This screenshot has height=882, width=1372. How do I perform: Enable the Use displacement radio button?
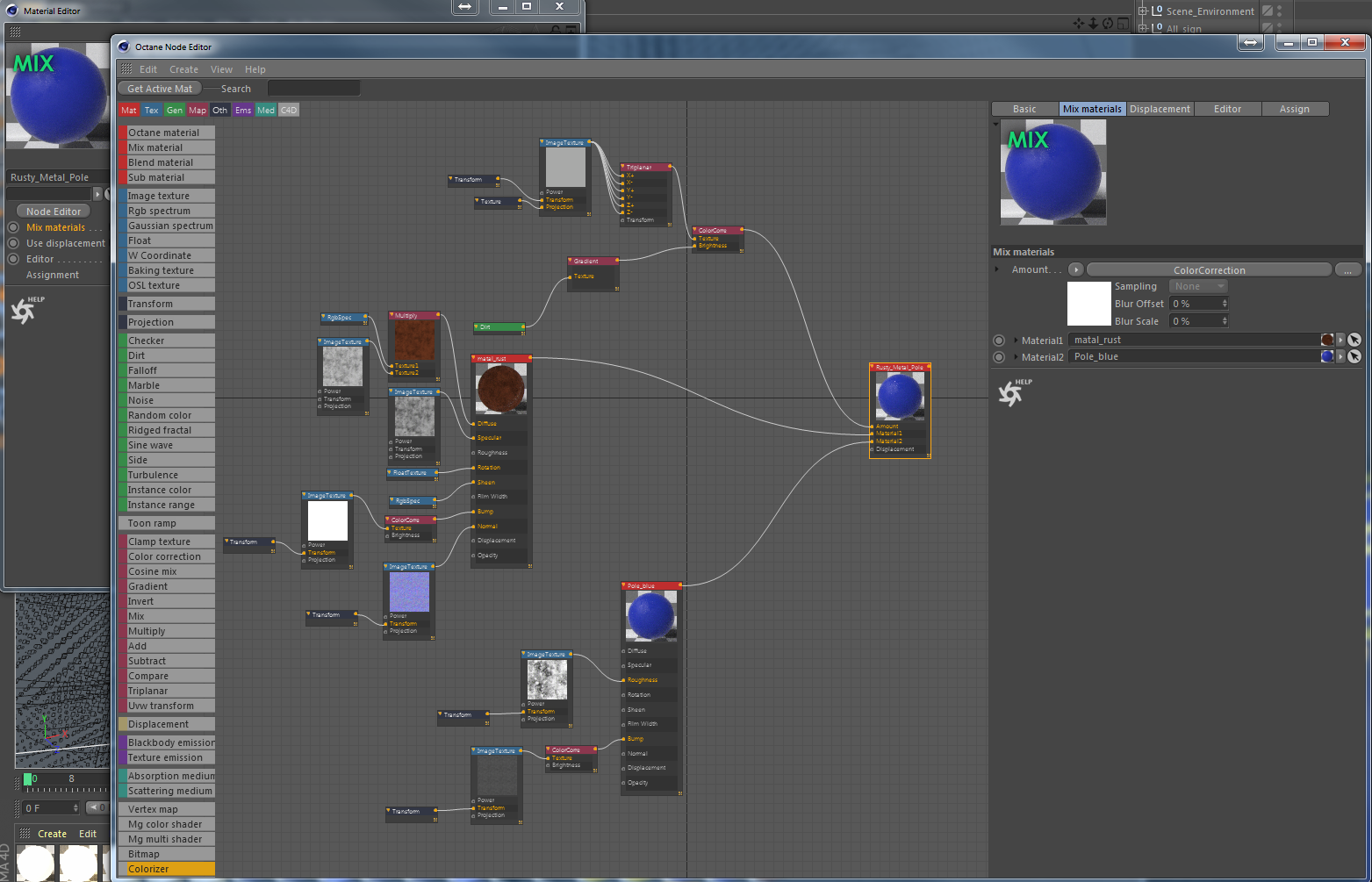[x=14, y=243]
